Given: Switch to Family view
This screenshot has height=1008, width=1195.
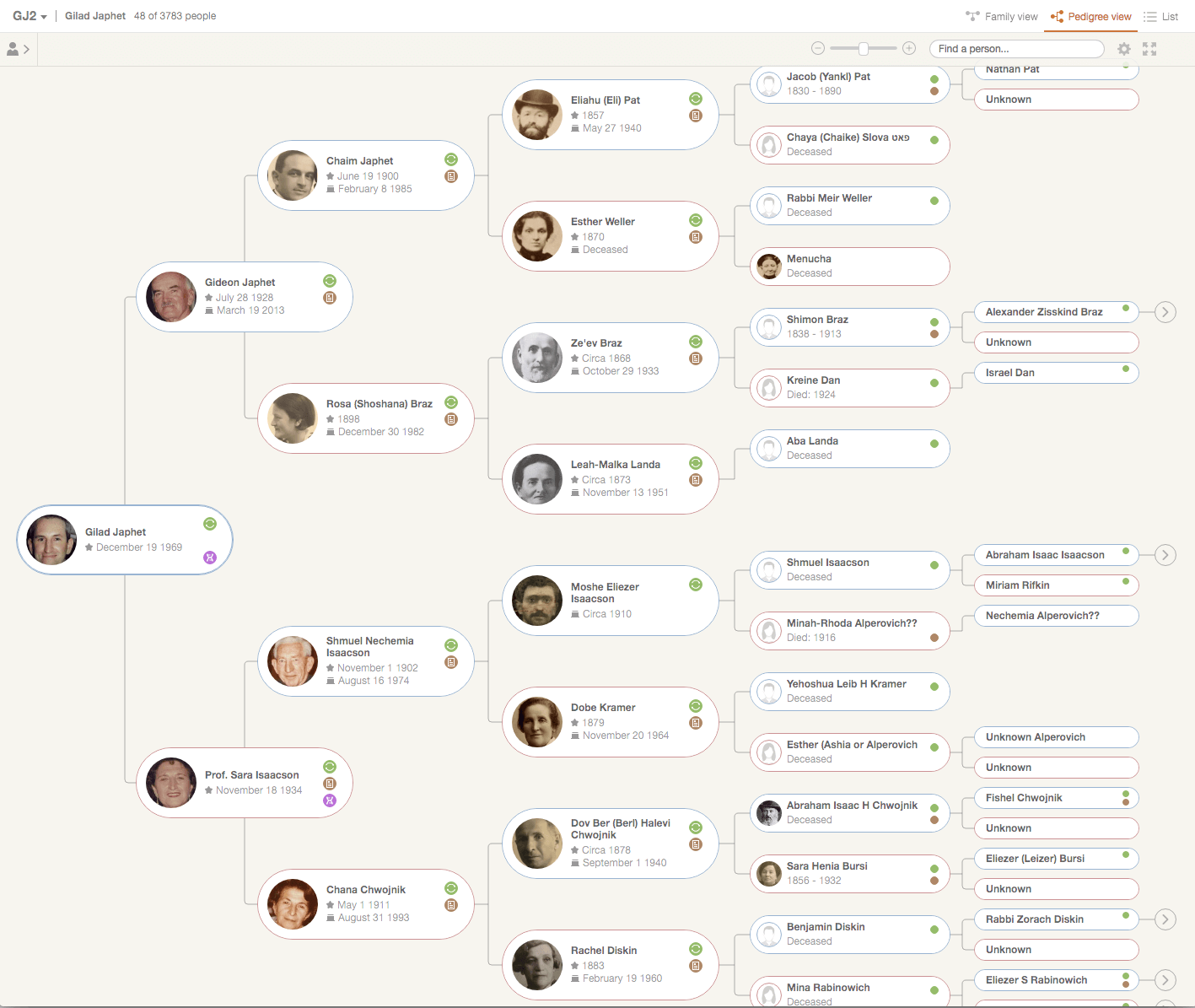Looking at the screenshot, I should click(1002, 16).
